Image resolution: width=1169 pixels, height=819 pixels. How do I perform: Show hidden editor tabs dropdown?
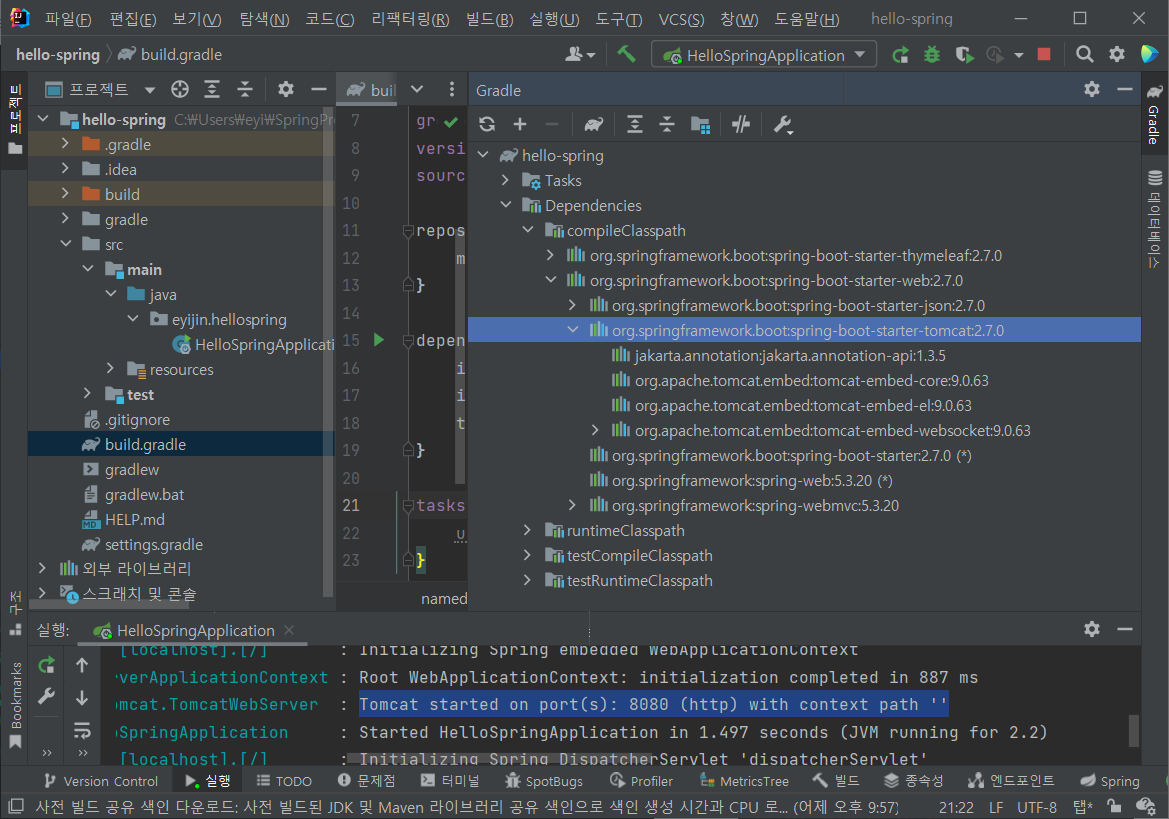417,89
